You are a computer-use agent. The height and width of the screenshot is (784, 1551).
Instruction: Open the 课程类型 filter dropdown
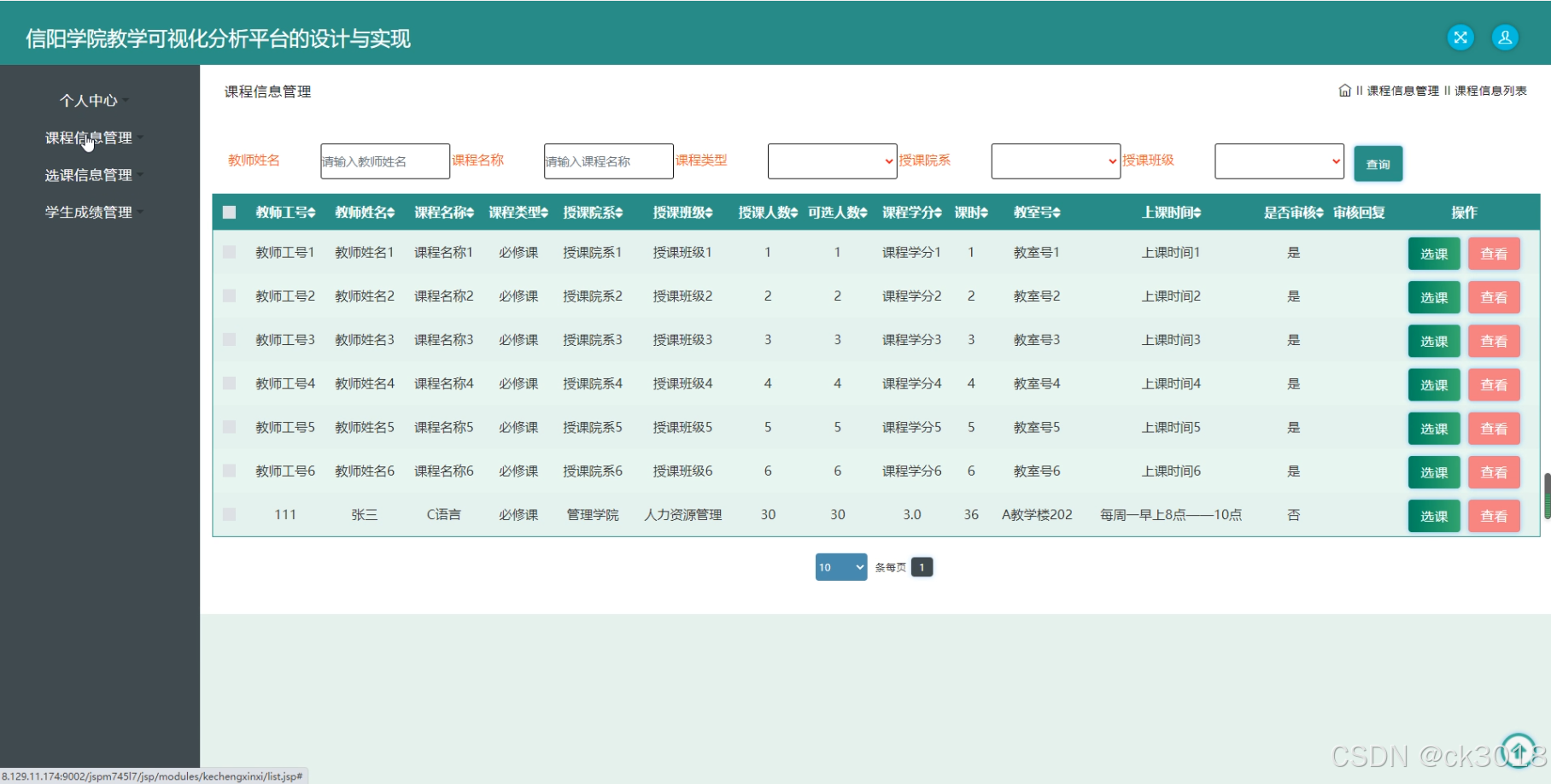[833, 161]
